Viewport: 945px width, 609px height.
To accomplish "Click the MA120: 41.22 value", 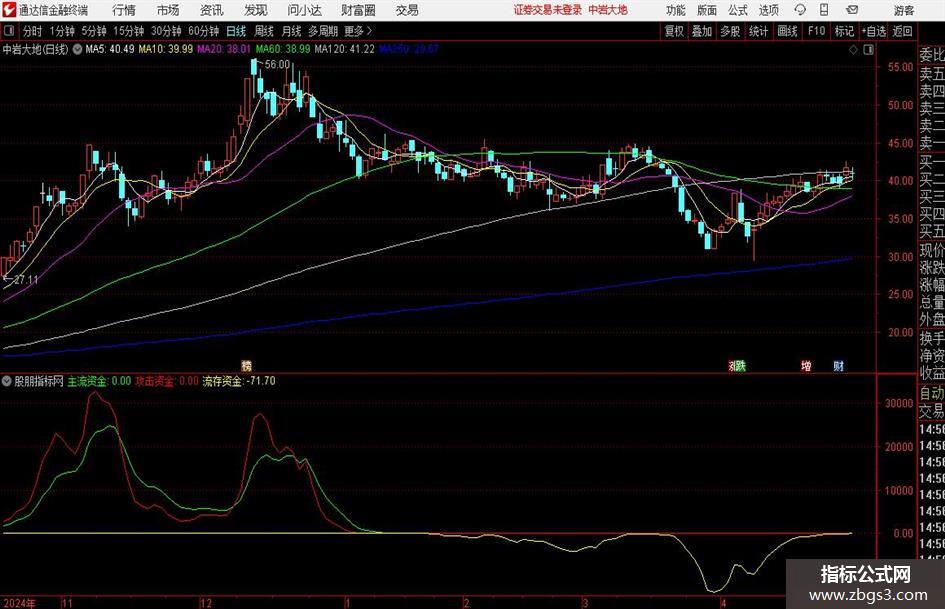I will 344,49.
